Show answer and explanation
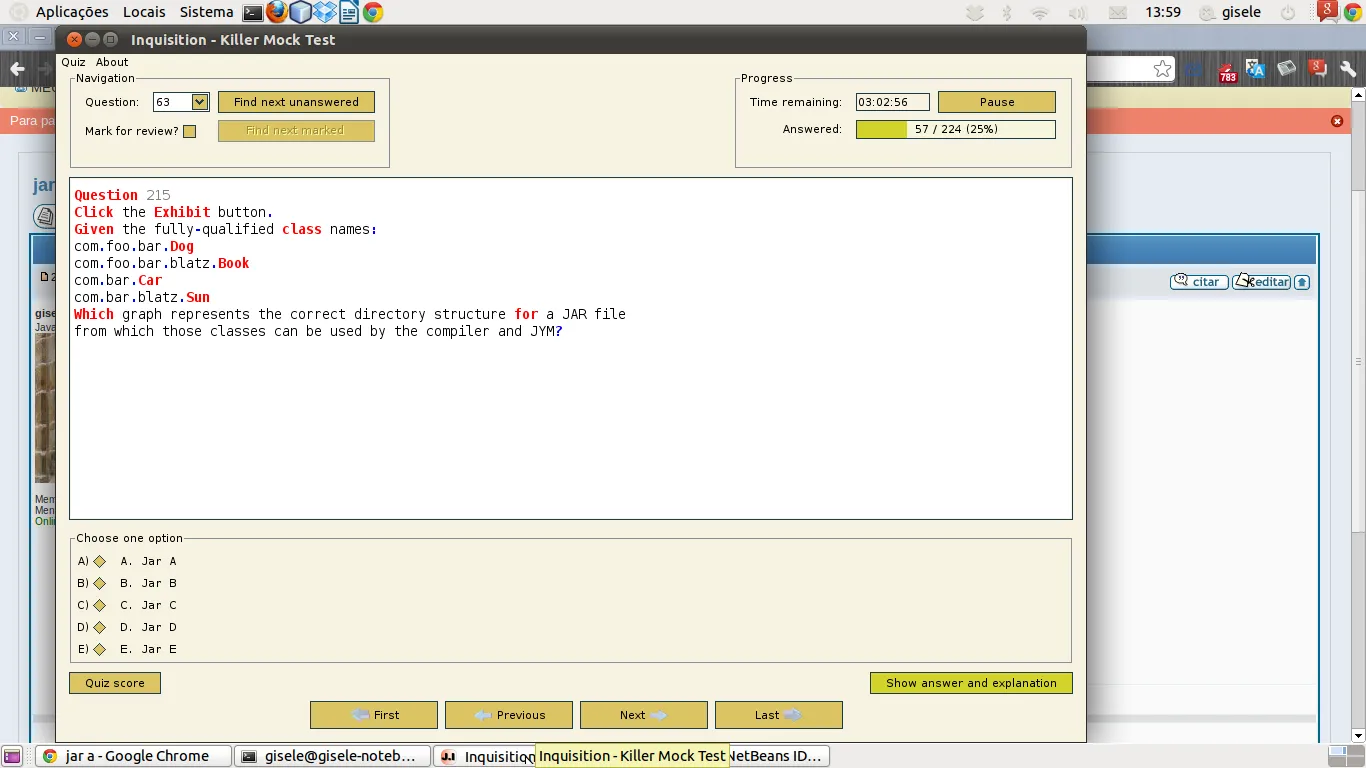This screenshot has width=1366, height=768. [x=971, y=683]
